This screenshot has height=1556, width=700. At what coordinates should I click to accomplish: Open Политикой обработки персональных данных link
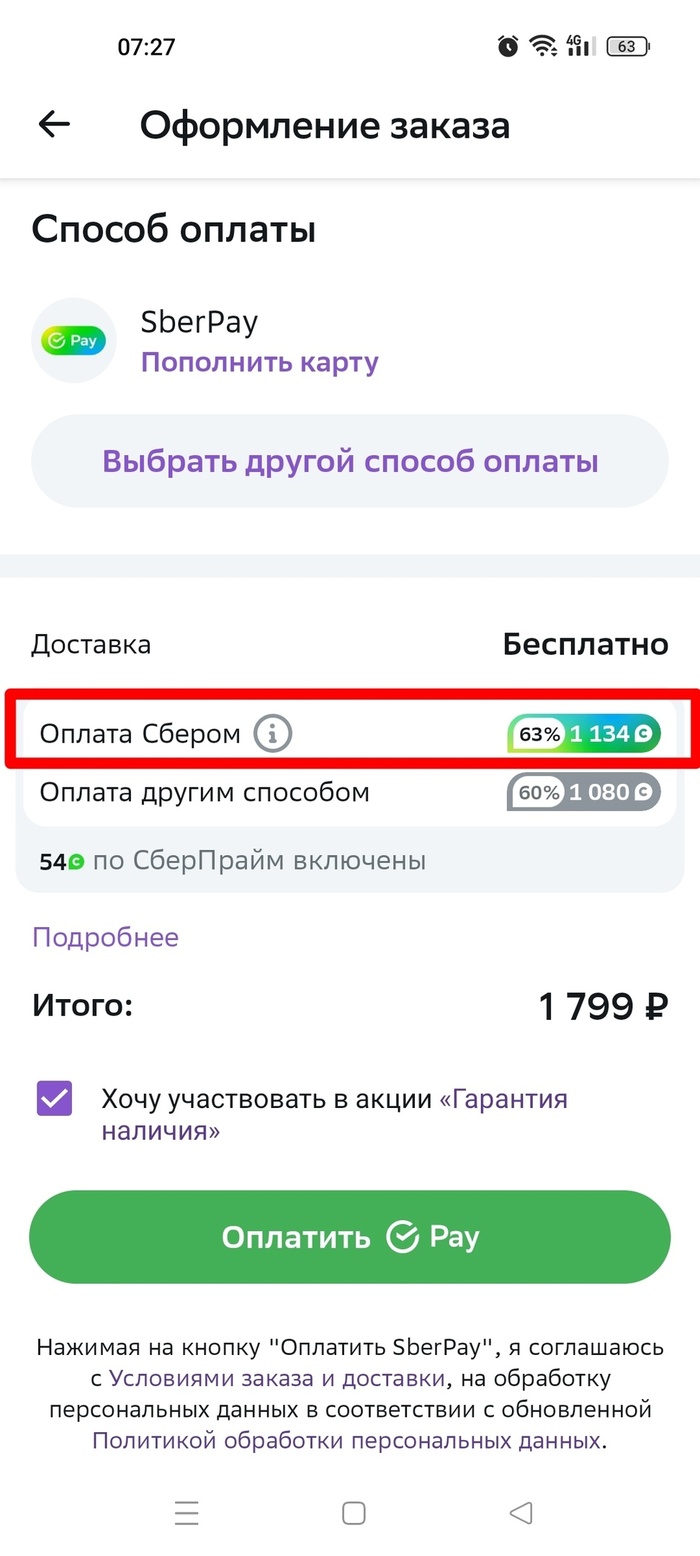348,1440
